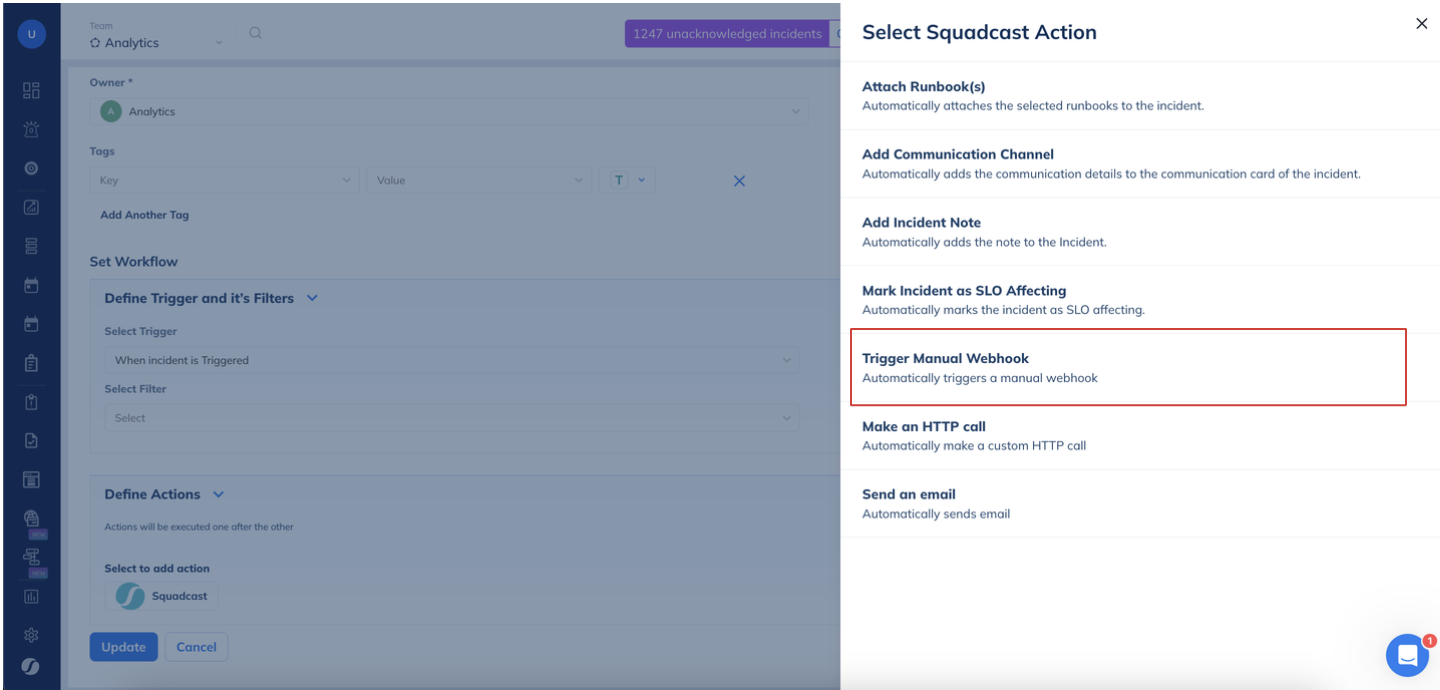The height and width of the screenshot is (690, 1440).
Task: Click the settings gear icon in sidebar
Action: click(x=31, y=635)
